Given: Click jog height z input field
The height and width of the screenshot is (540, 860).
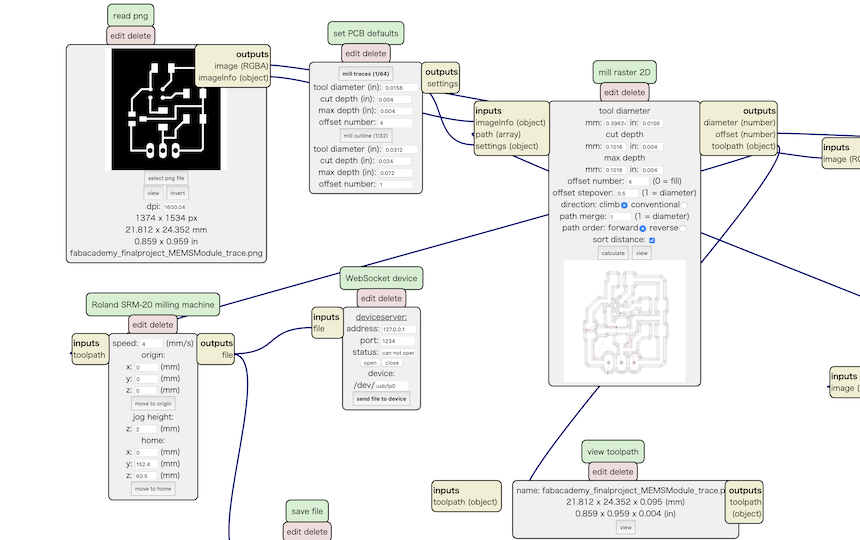Looking at the screenshot, I should point(145,429).
